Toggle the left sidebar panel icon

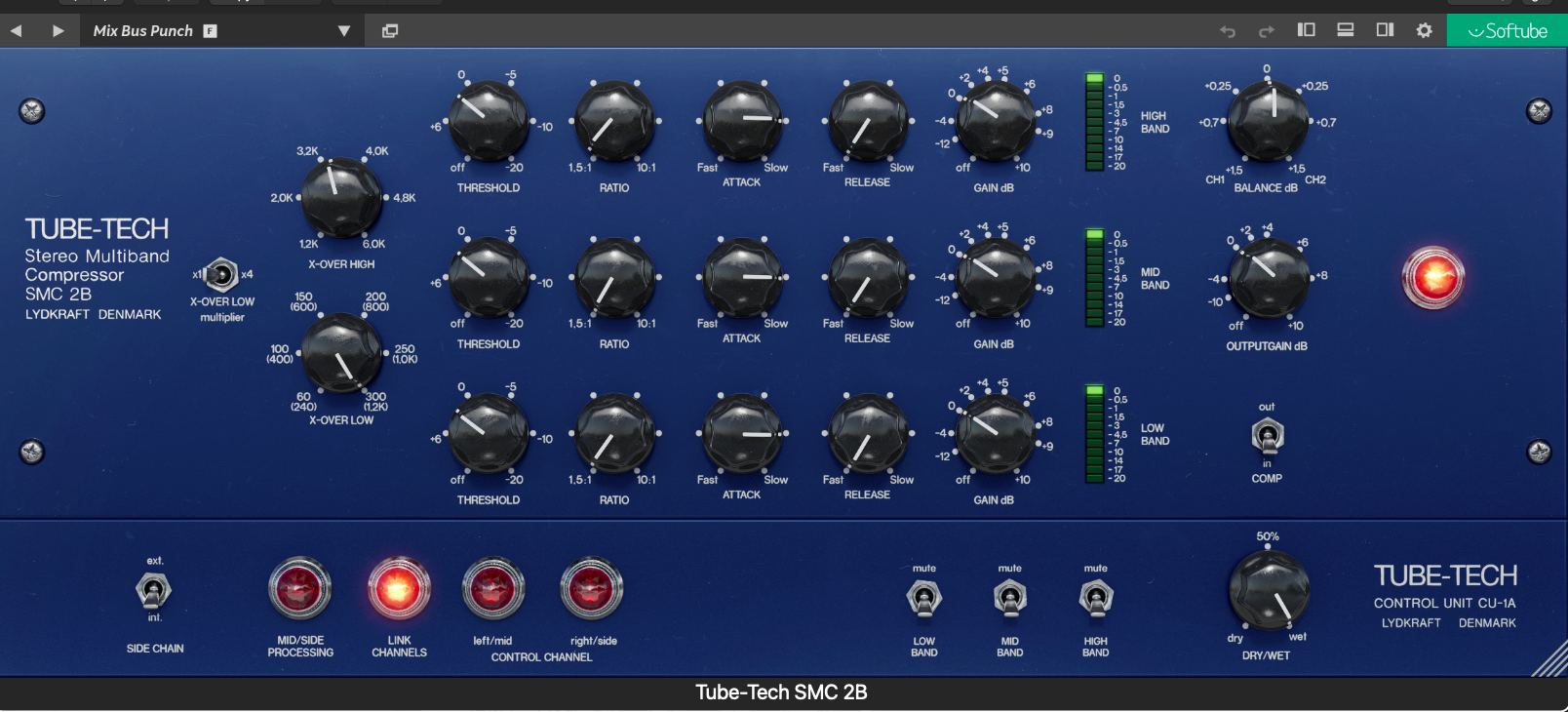pos(1307,30)
